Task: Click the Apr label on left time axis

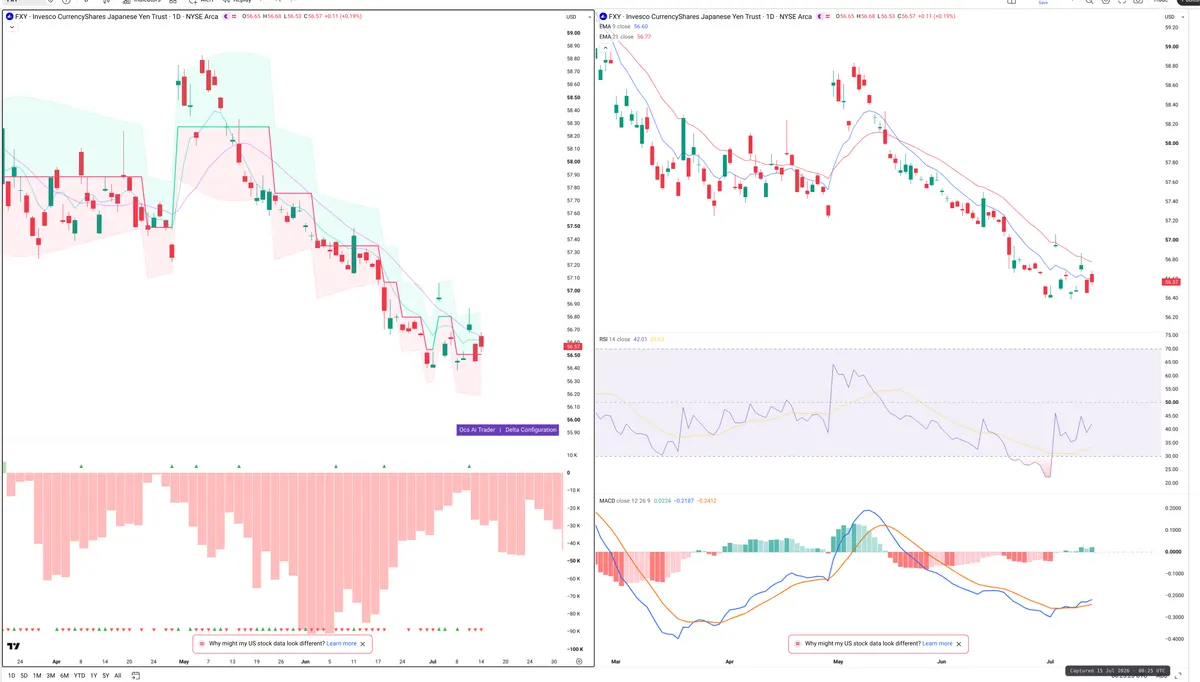Action: (x=56, y=661)
